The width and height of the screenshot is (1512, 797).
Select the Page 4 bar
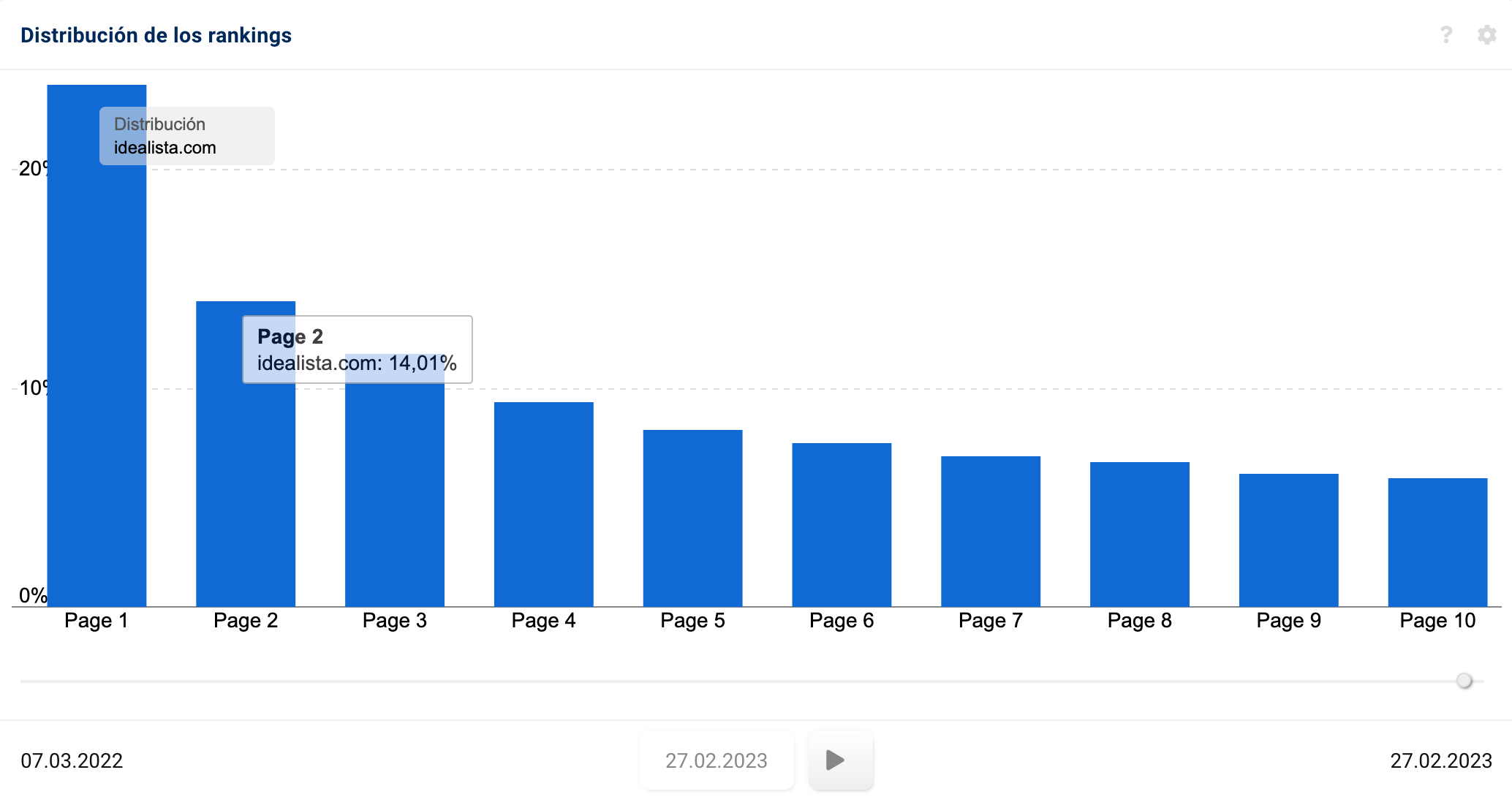pyautogui.click(x=543, y=505)
